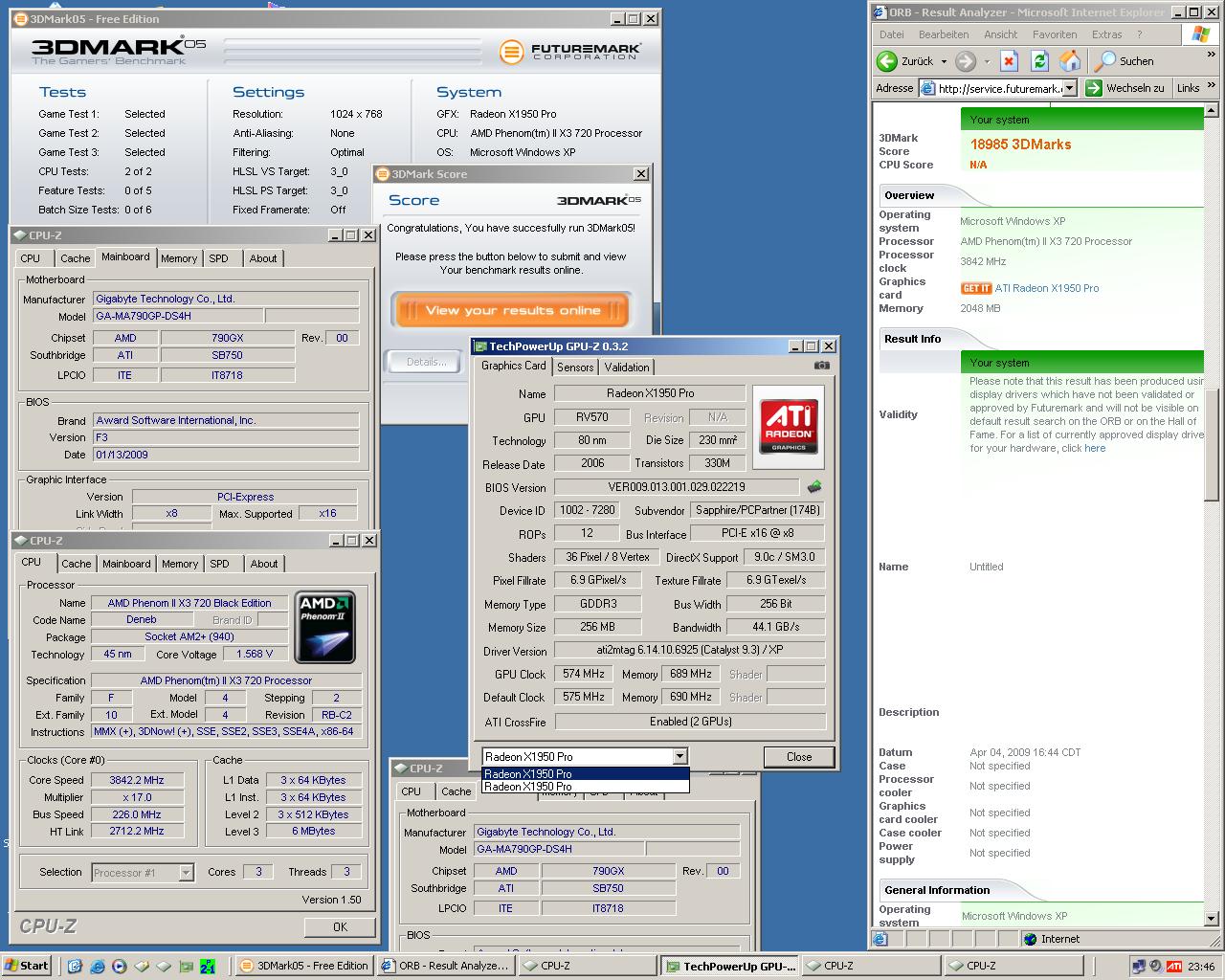Viewport: 1225px width, 980px height.
Task: Open Cache tab in CPU-Z Processor window
Action: (77, 564)
